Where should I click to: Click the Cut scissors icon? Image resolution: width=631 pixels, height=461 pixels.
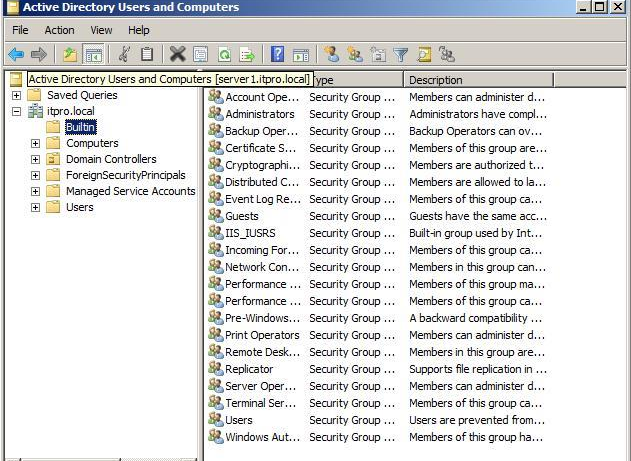tap(124, 54)
